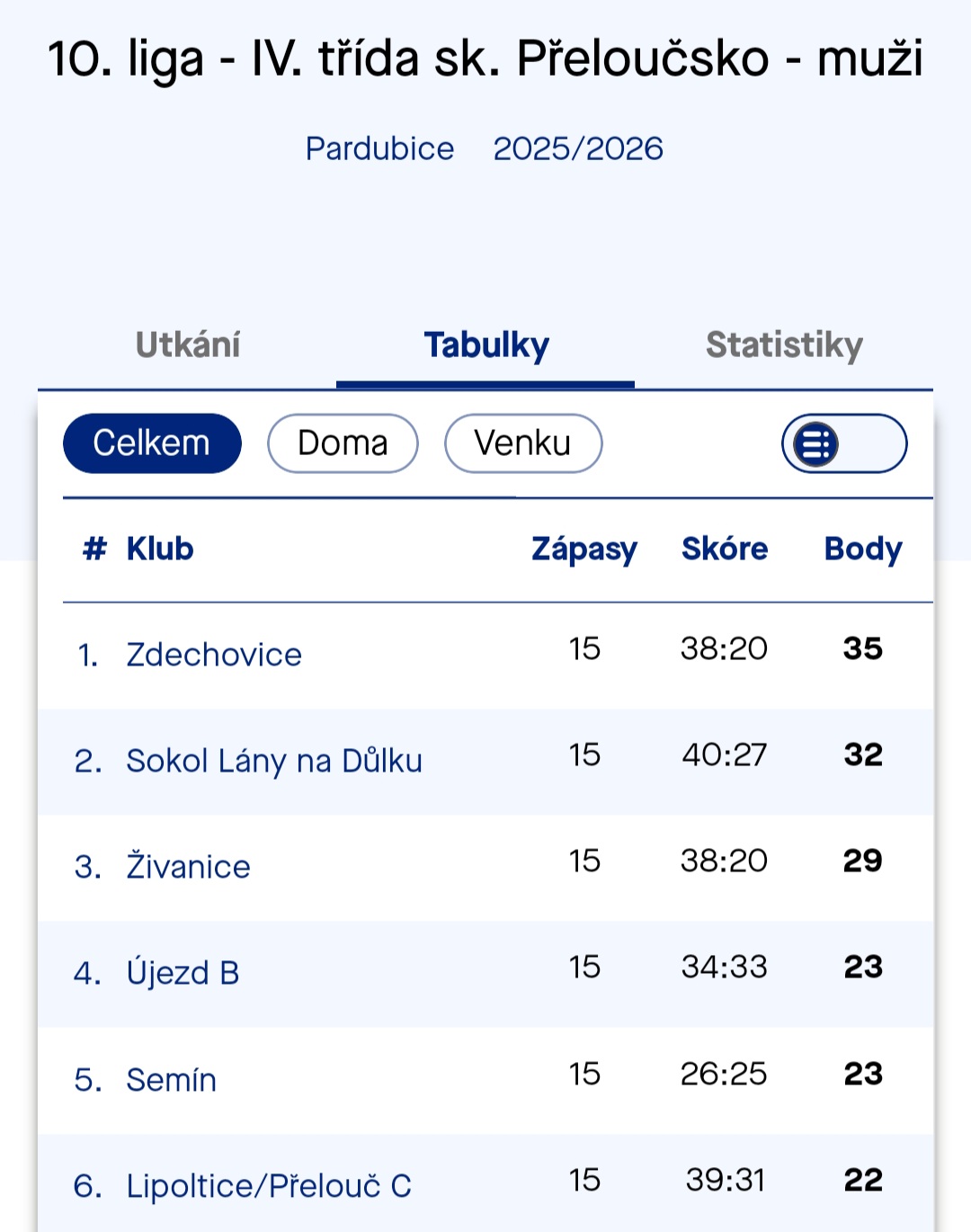Open the Zdechovice club page
The image size is (971, 1232).
(x=214, y=655)
